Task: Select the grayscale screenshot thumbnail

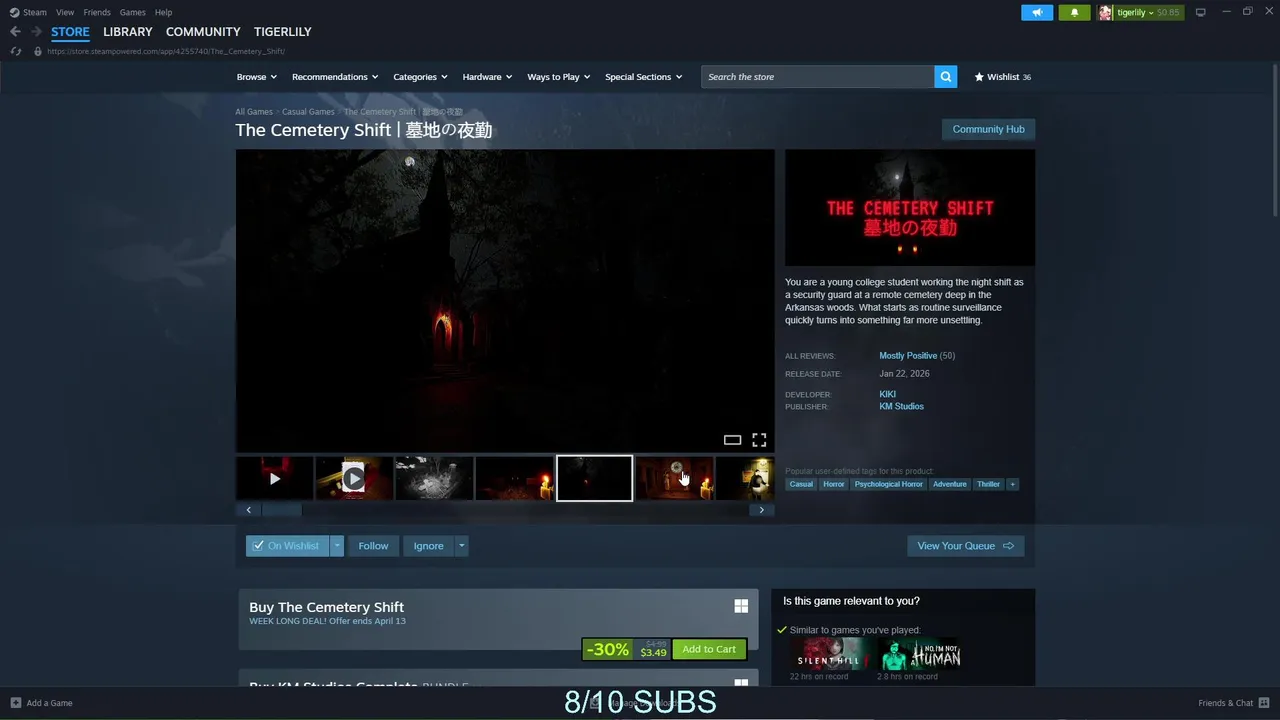Action: 434,478
